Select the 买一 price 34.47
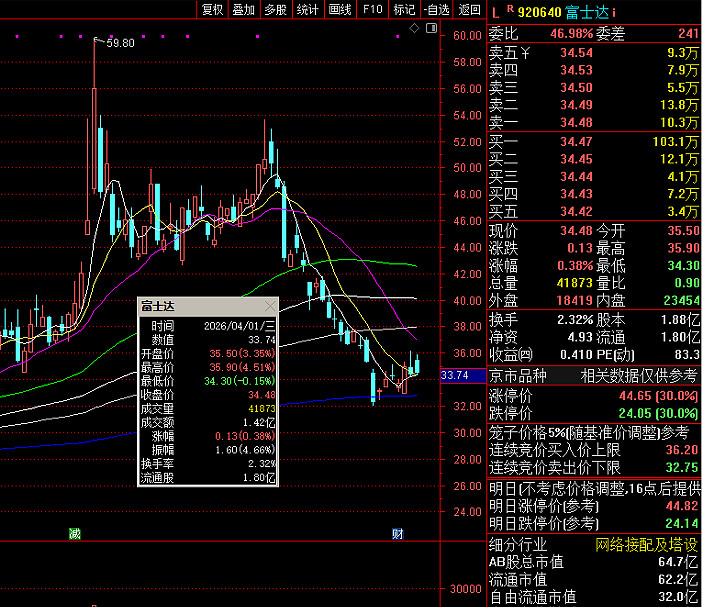702x607 pixels. (x=576, y=142)
